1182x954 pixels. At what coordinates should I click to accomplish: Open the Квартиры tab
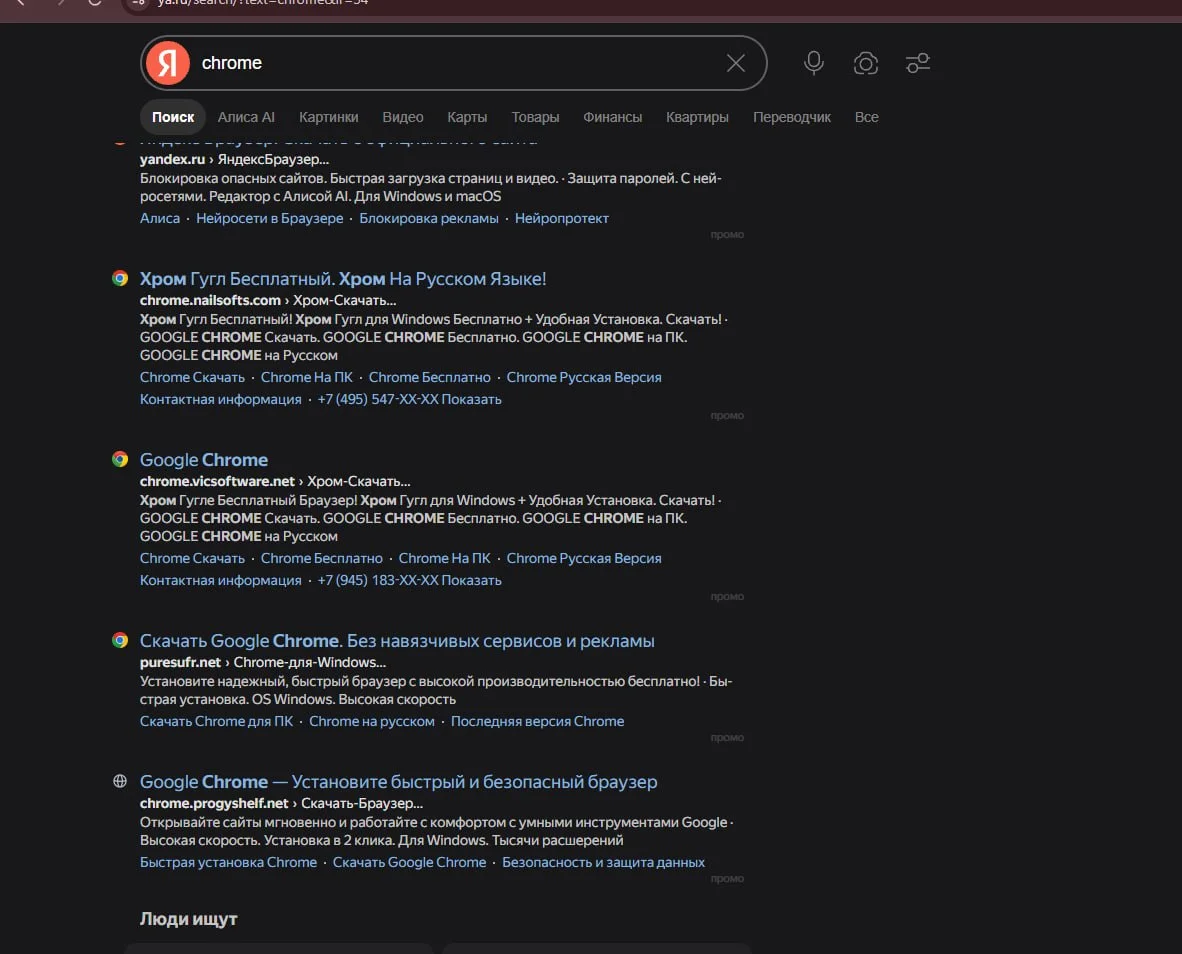coord(697,118)
